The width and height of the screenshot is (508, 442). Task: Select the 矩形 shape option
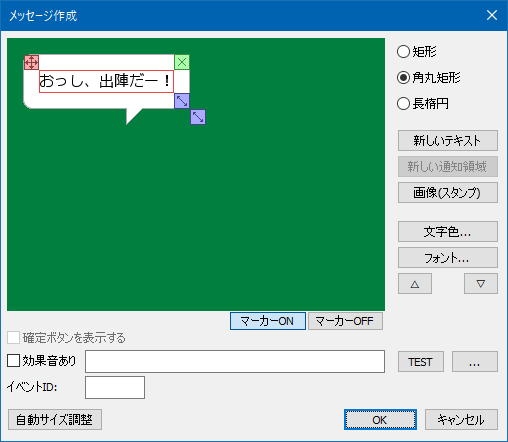coord(417,52)
